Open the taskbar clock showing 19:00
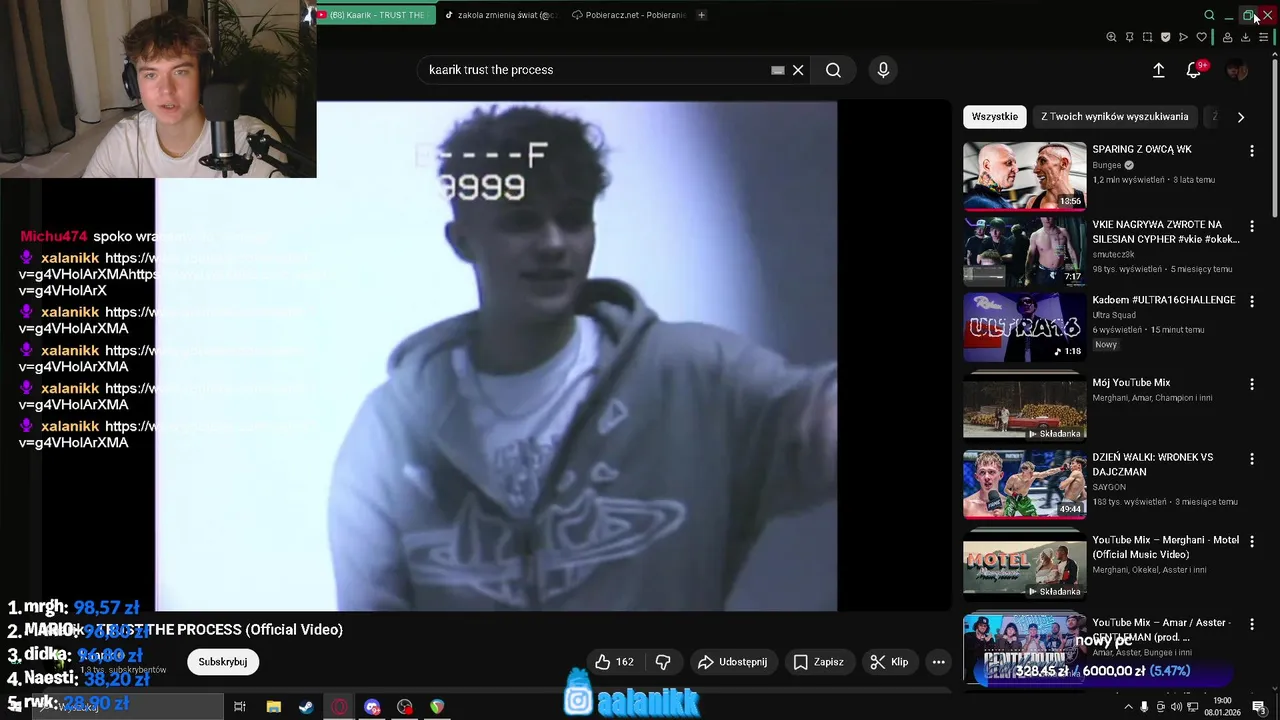Image resolution: width=1280 pixels, height=720 pixels. tap(1222, 707)
